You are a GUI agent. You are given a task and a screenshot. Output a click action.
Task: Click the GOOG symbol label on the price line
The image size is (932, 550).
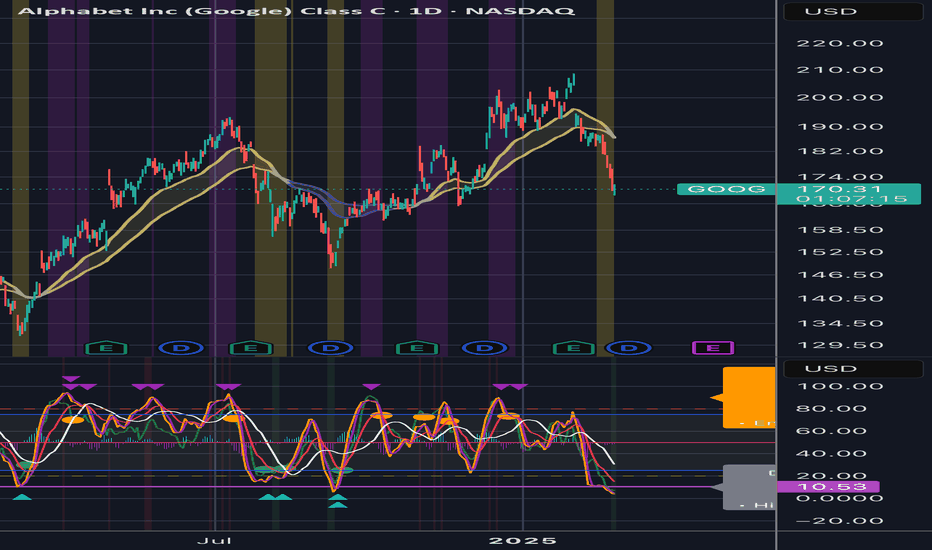726,190
